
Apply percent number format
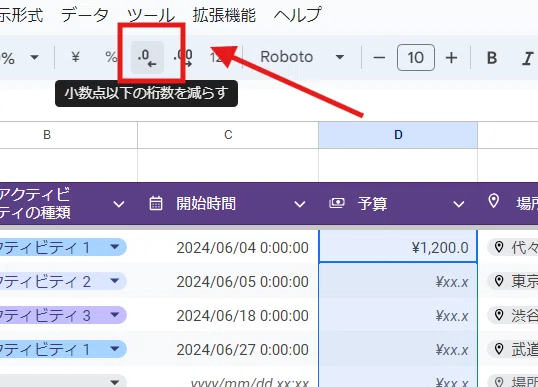[111, 57]
